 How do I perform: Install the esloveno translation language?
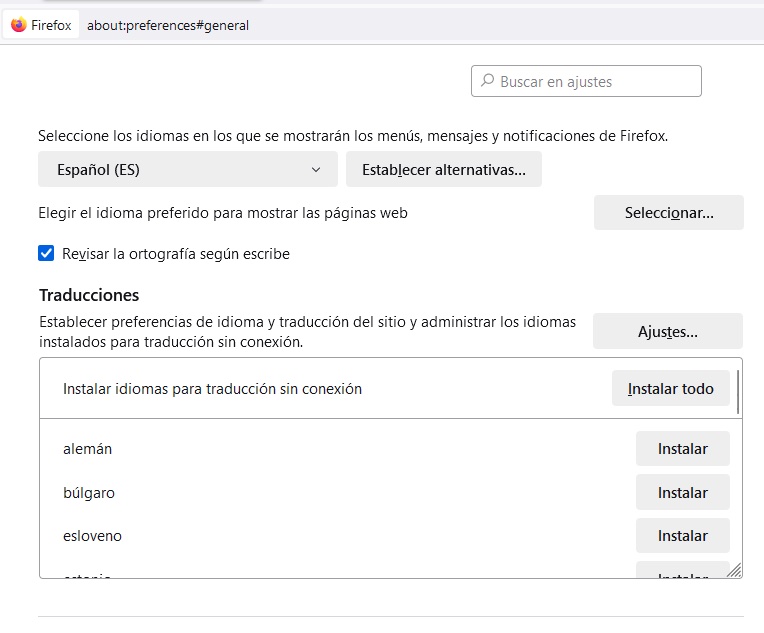(683, 536)
